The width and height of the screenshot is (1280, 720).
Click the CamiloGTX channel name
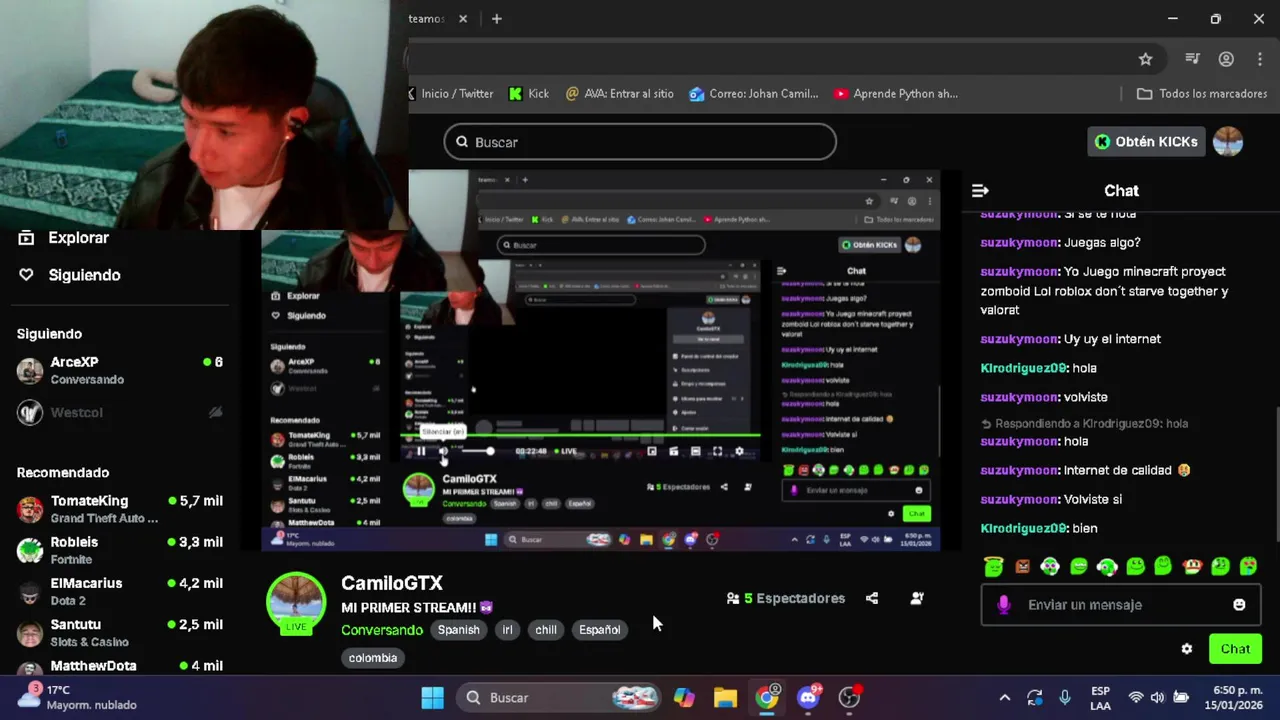pyautogui.click(x=392, y=583)
